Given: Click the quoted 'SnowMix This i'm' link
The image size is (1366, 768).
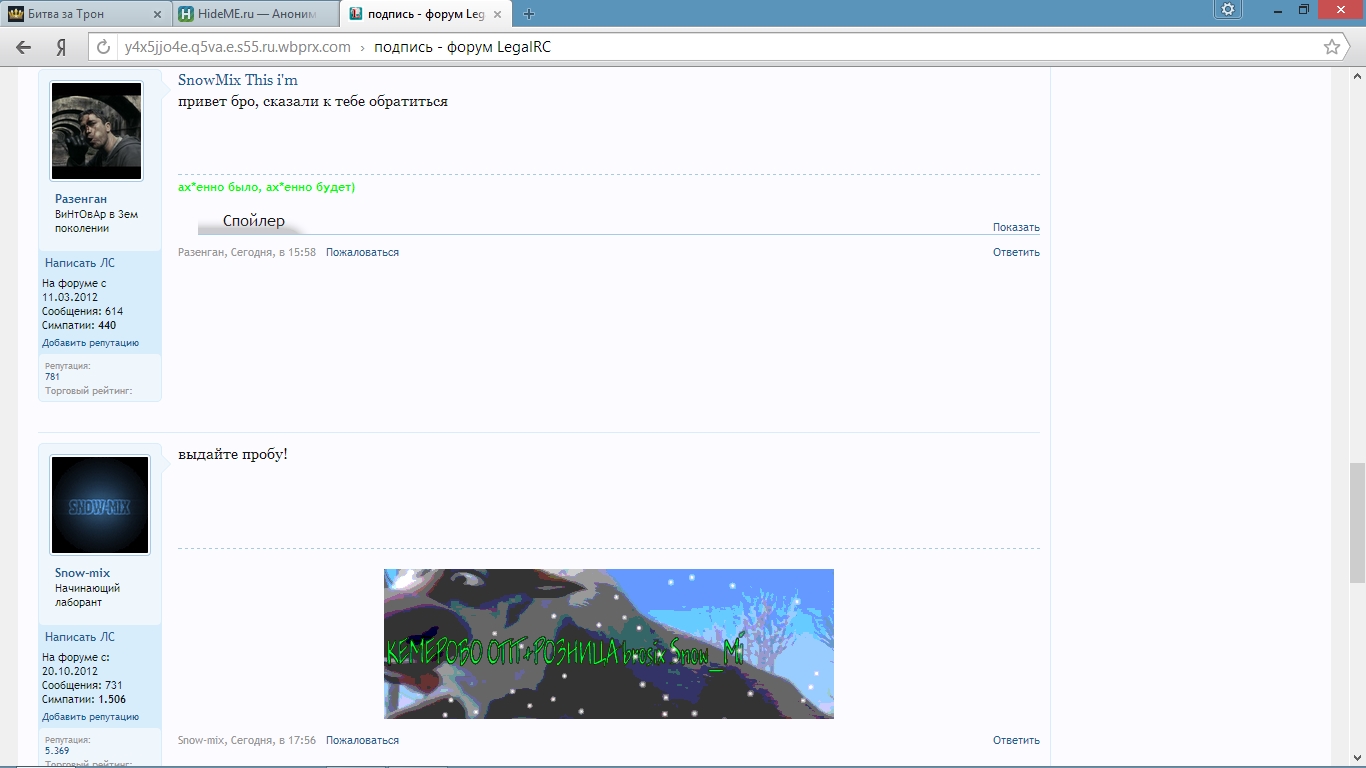Looking at the screenshot, I should tap(238, 80).
